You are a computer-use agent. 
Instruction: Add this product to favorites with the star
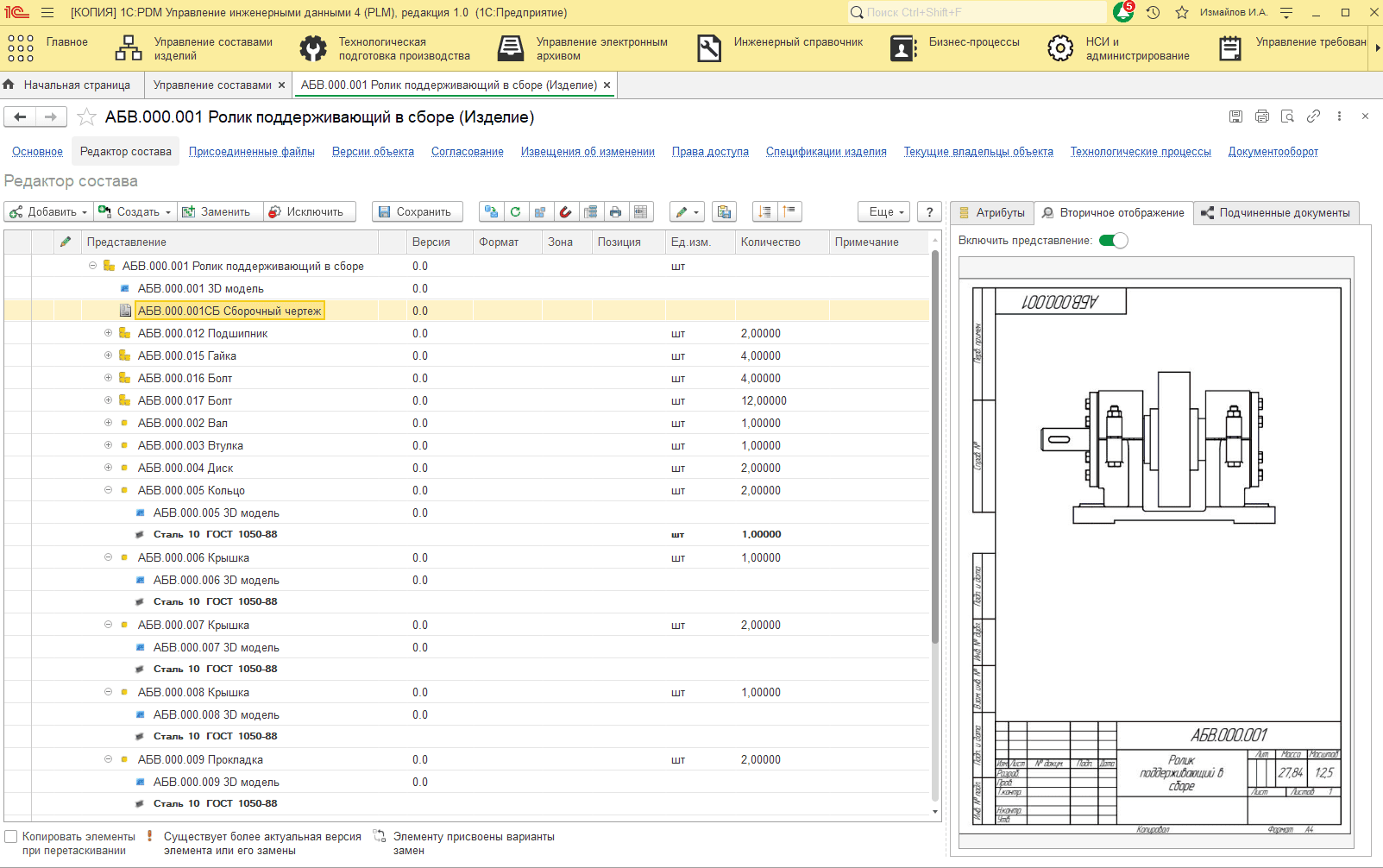[86, 116]
